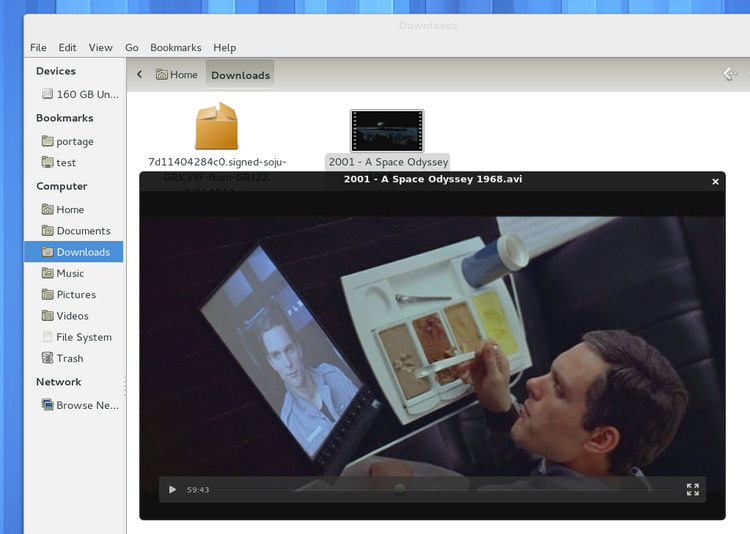The height and width of the screenshot is (534, 750).
Task: Select the 160 GB drive in sidebar
Action: 78,95
